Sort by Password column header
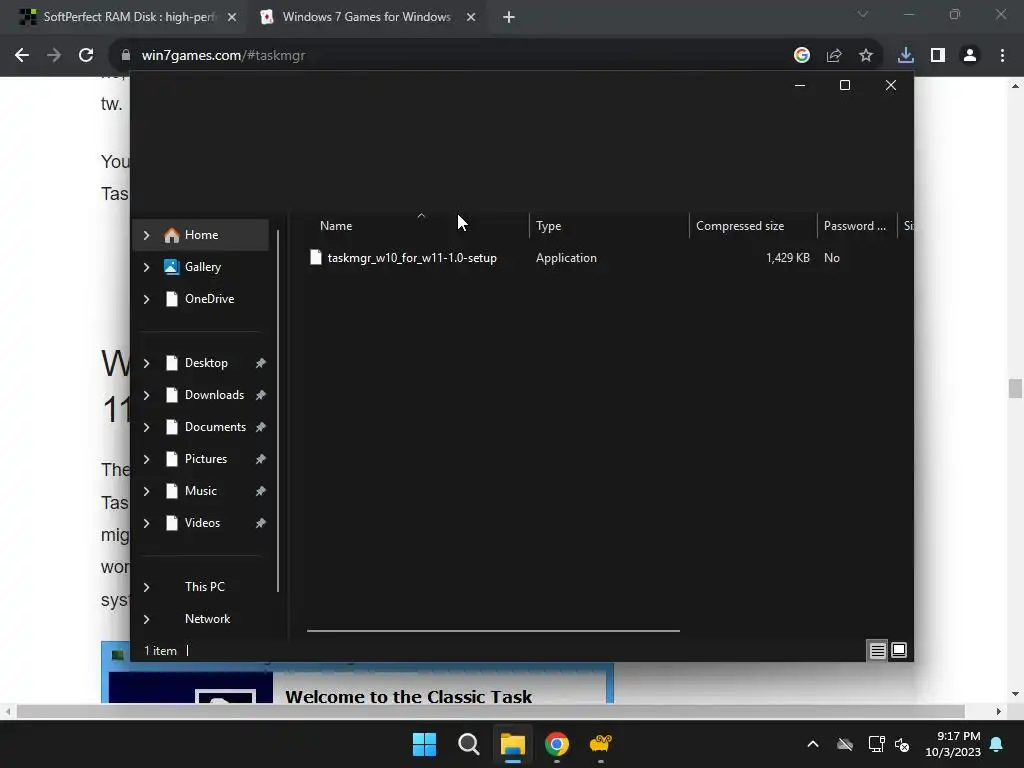1024x768 pixels. click(x=857, y=226)
